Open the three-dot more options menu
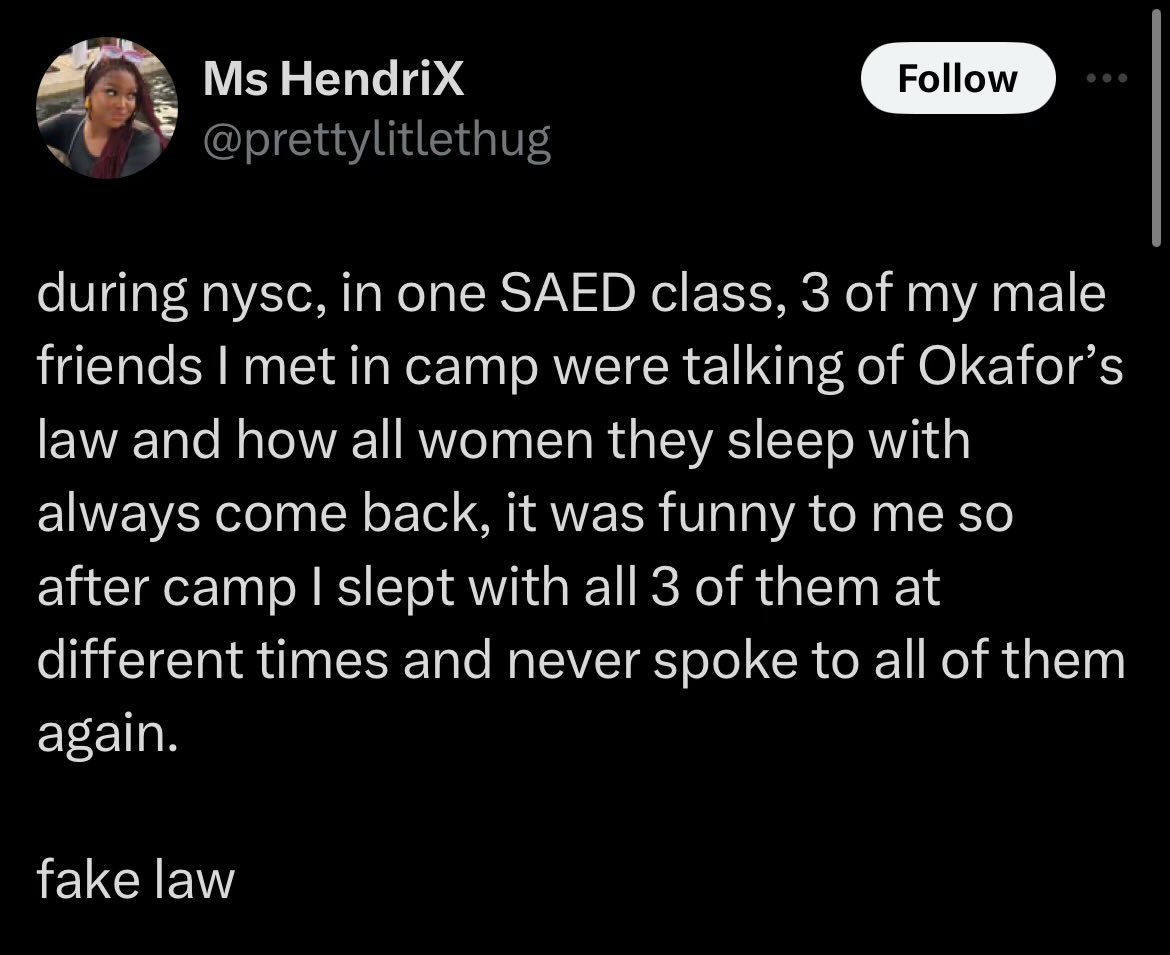 point(1108,78)
